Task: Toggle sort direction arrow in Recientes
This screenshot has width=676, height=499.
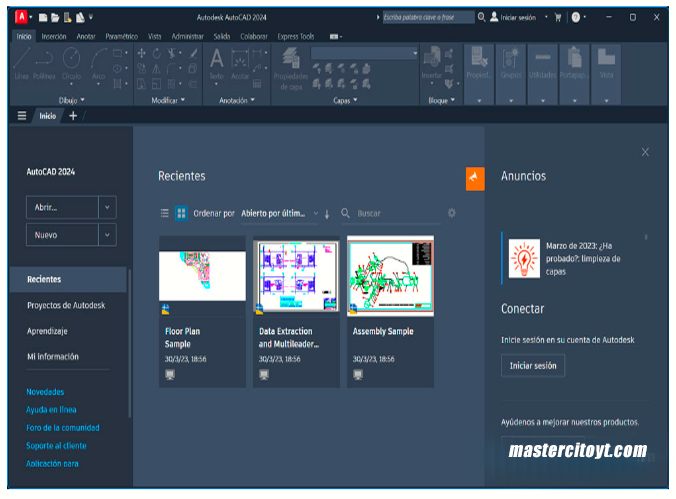Action: 327,213
